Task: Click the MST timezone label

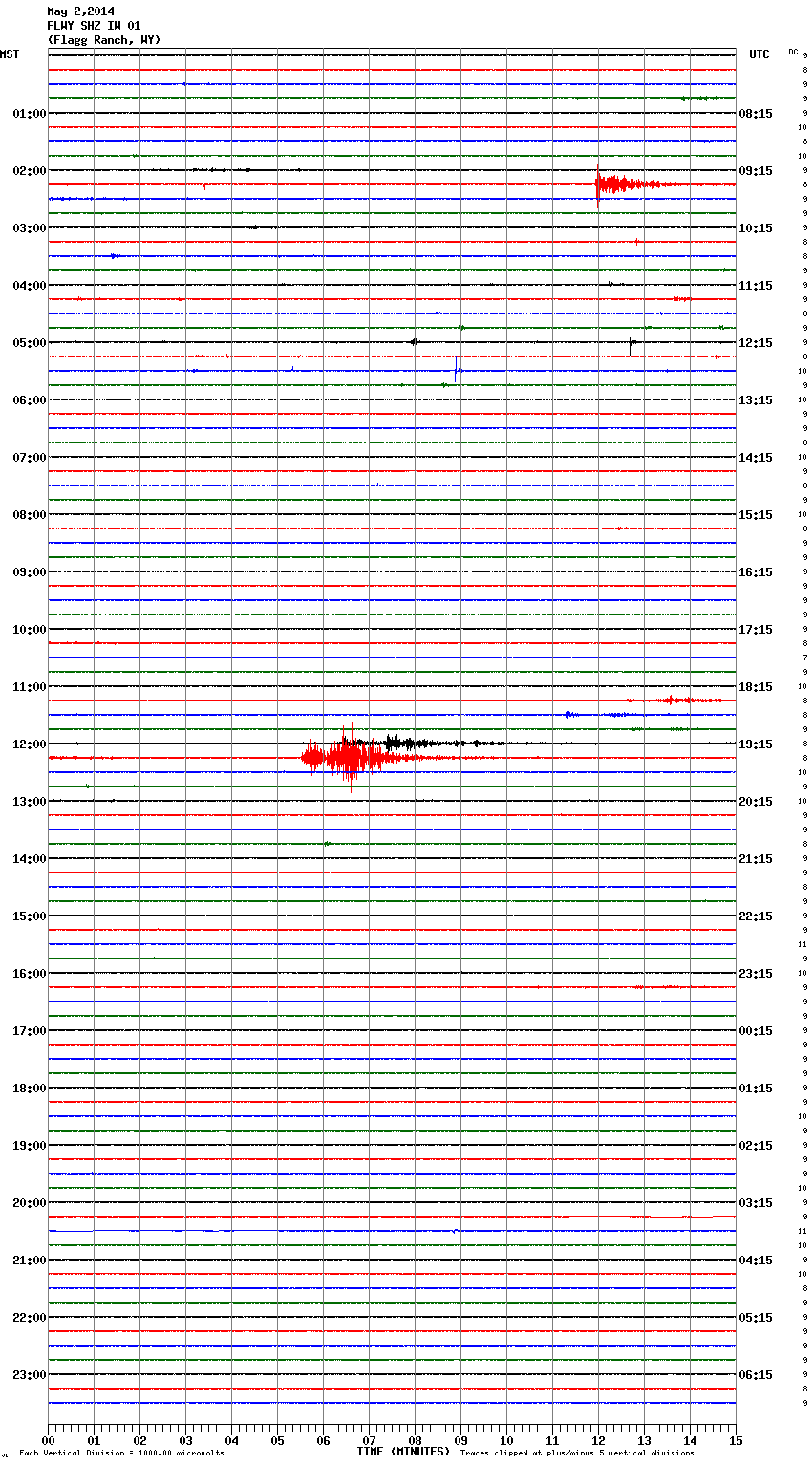Action: coord(10,54)
